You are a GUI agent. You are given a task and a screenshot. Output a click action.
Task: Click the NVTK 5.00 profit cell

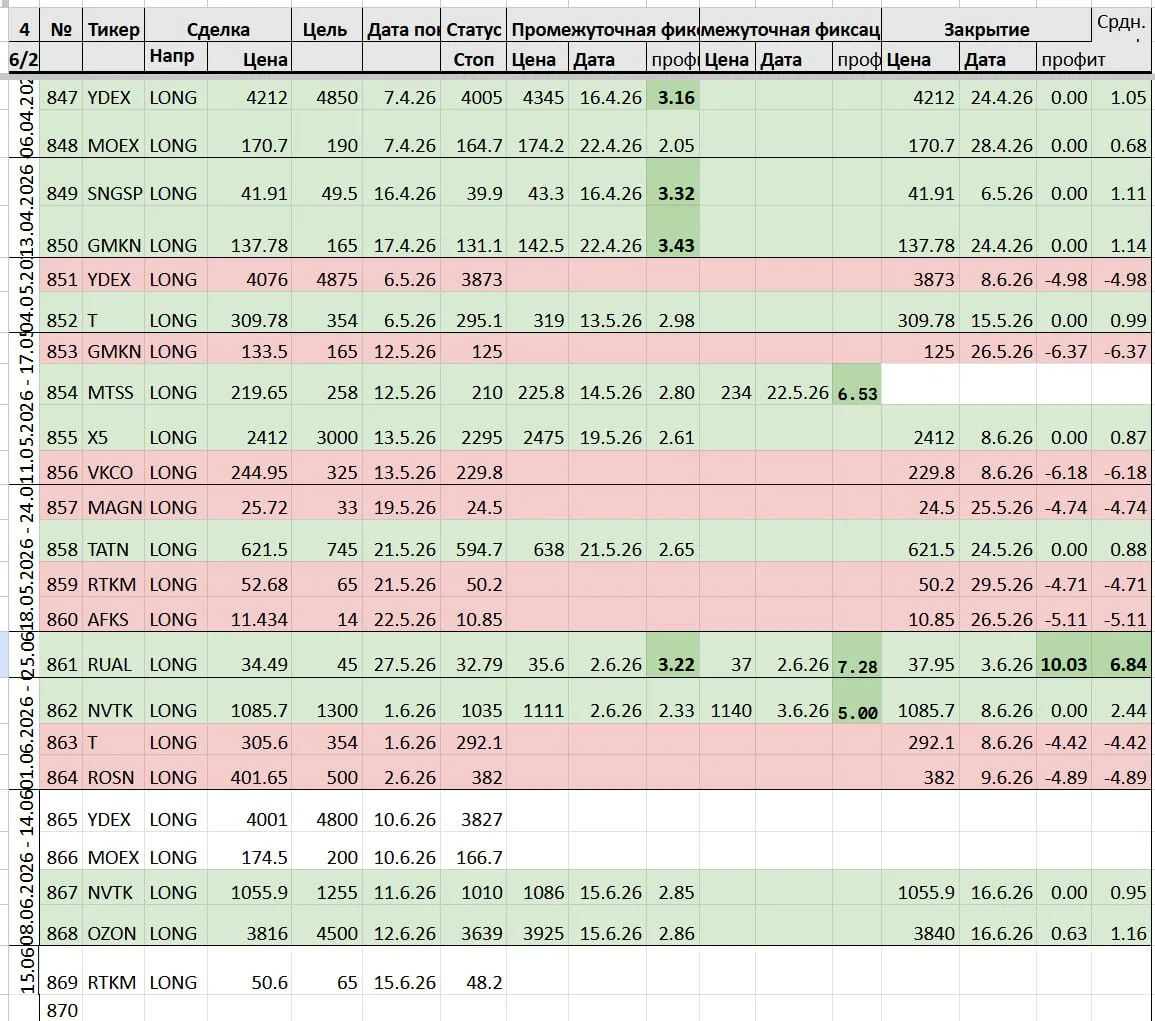coord(857,712)
